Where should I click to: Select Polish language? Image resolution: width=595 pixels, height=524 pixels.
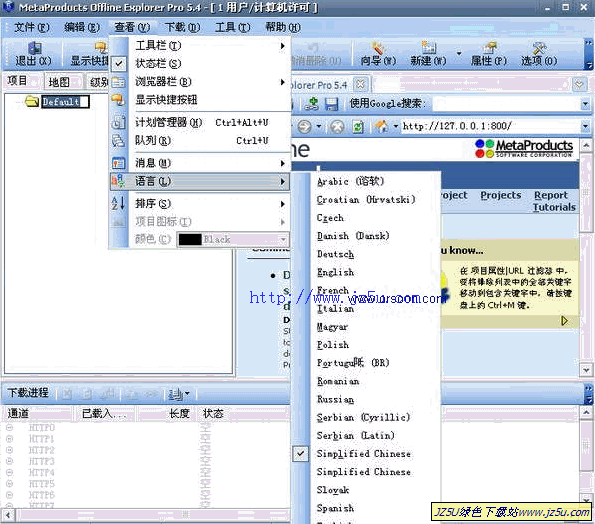(x=333, y=345)
